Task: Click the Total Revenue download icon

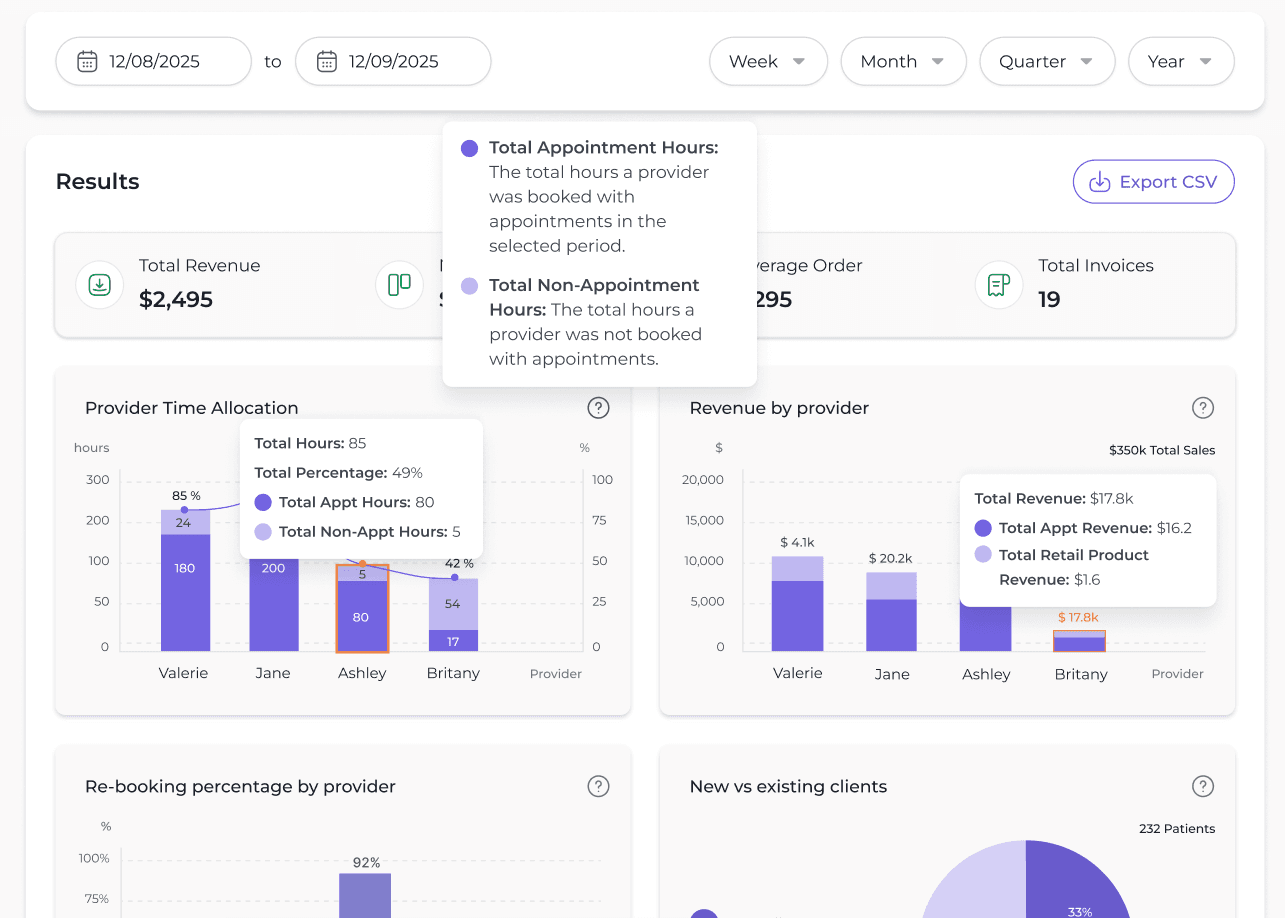Action: [100, 284]
